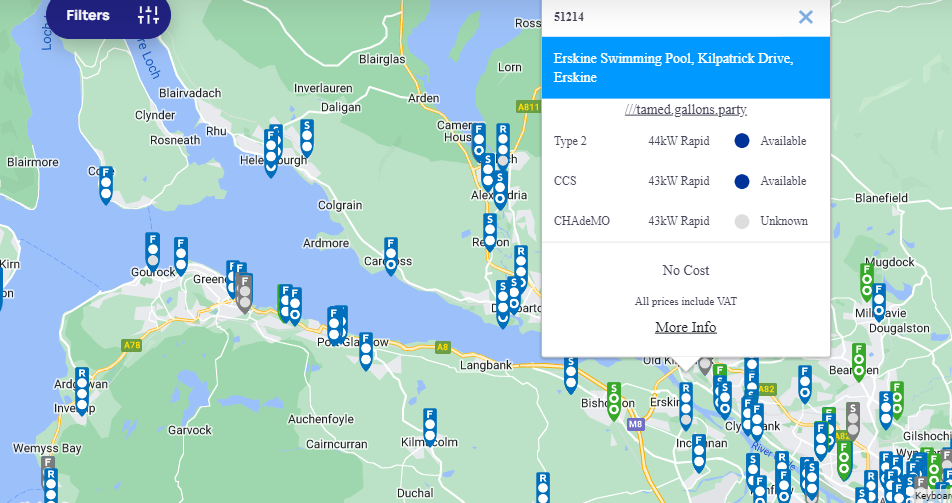Select the charger marker at Kilmacolm
The height and width of the screenshot is (503, 952).
coord(430,426)
